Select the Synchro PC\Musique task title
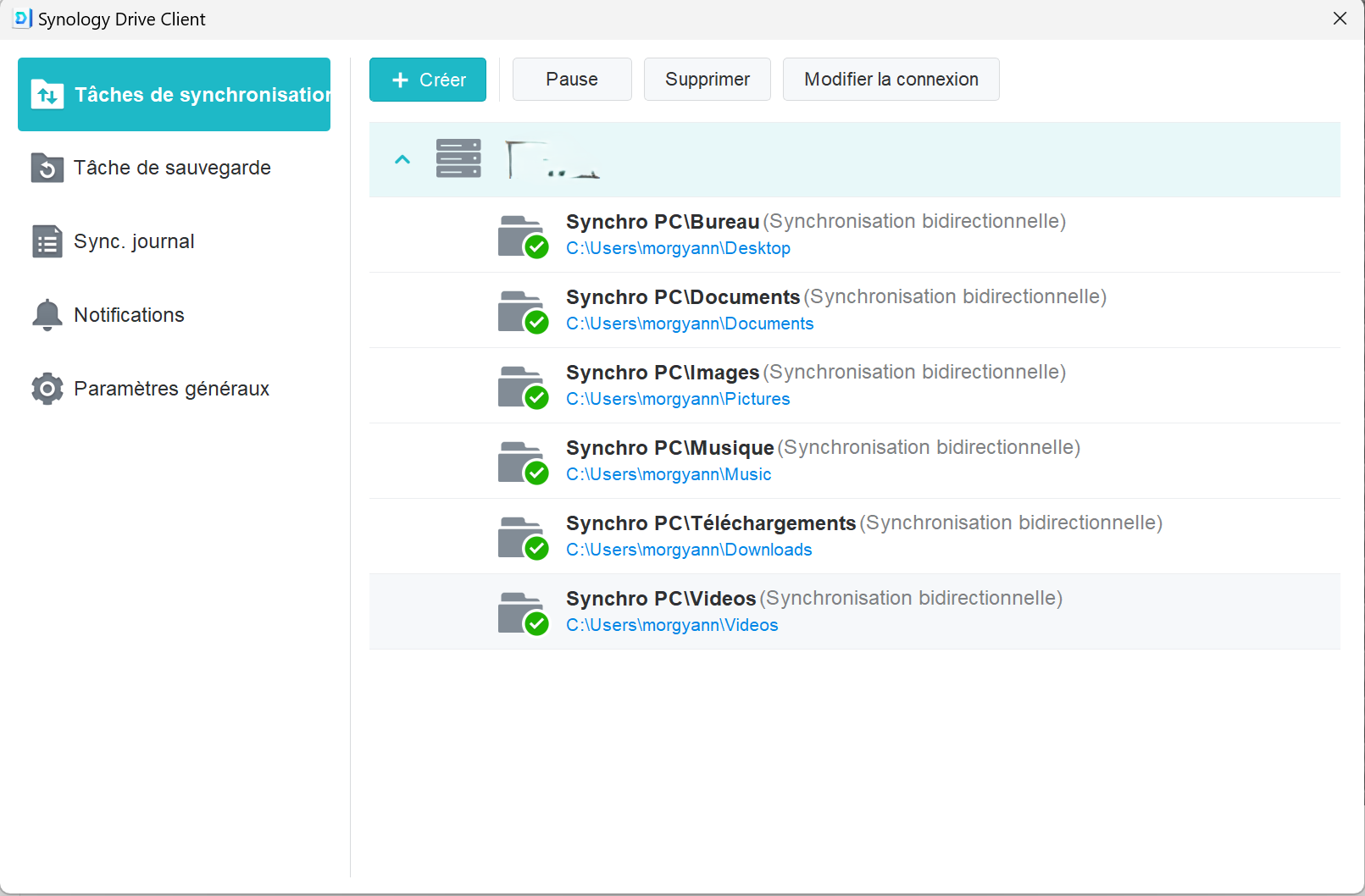 coord(670,448)
